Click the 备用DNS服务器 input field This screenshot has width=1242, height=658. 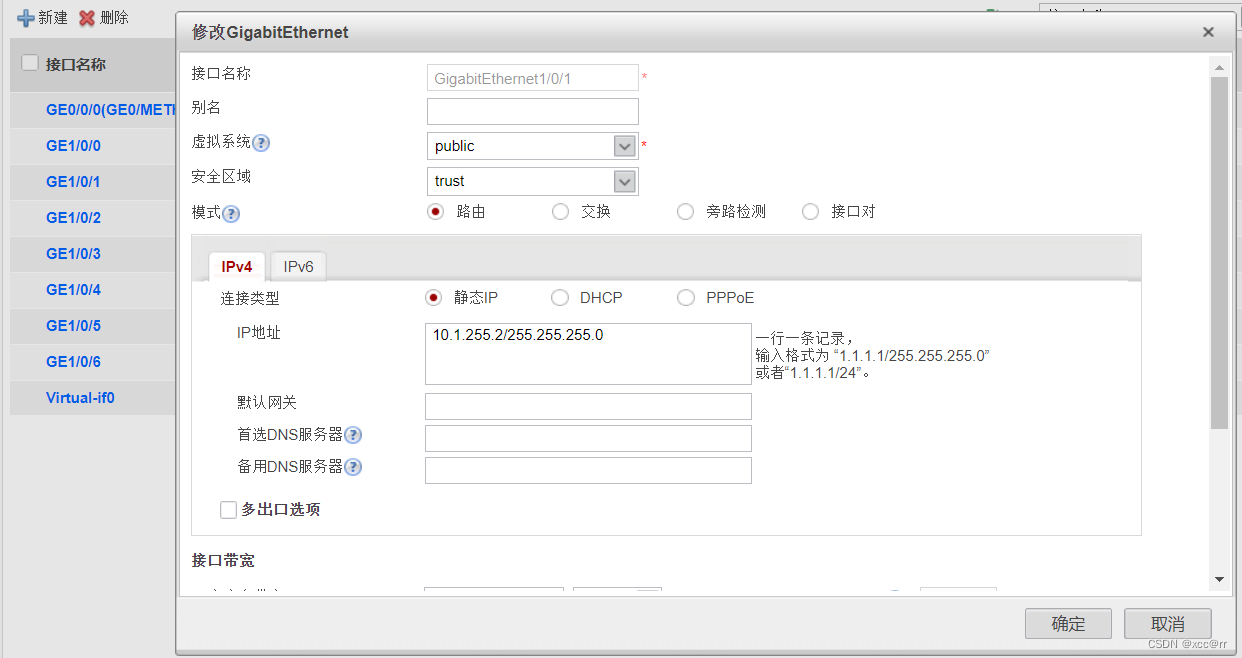pos(588,470)
